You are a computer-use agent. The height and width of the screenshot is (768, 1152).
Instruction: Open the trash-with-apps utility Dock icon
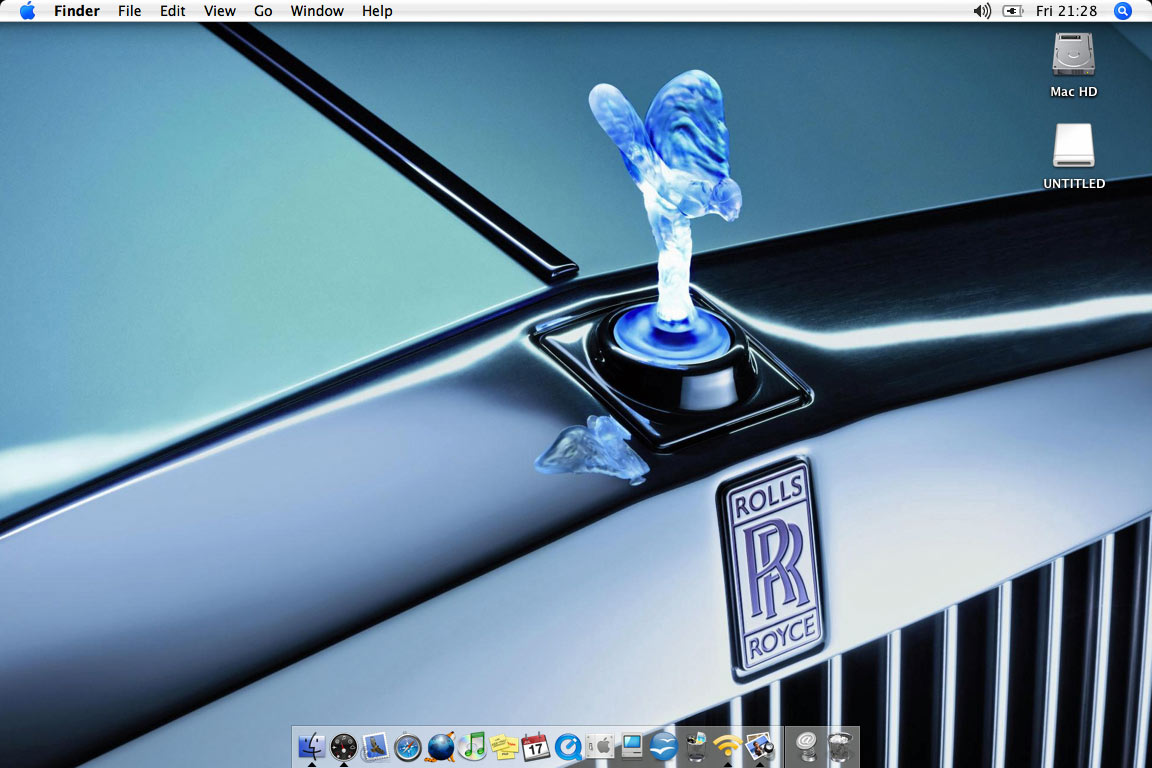coord(695,747)
